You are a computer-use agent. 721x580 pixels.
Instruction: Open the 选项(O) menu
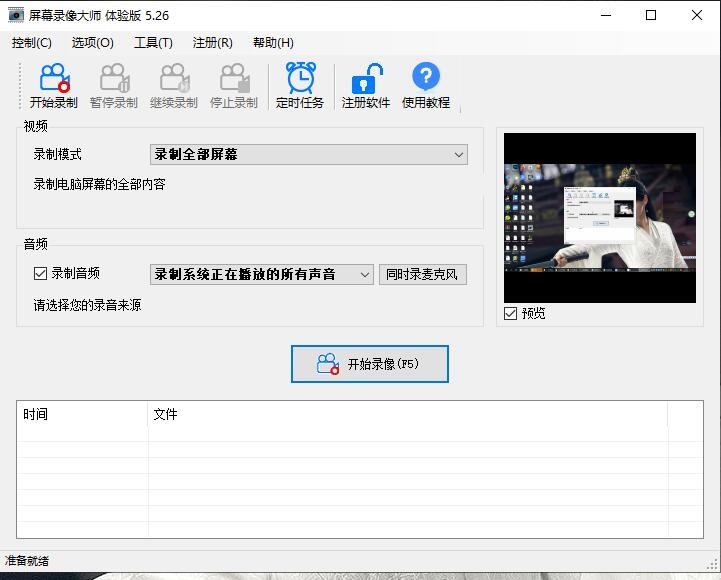click(x=92, y=43)
